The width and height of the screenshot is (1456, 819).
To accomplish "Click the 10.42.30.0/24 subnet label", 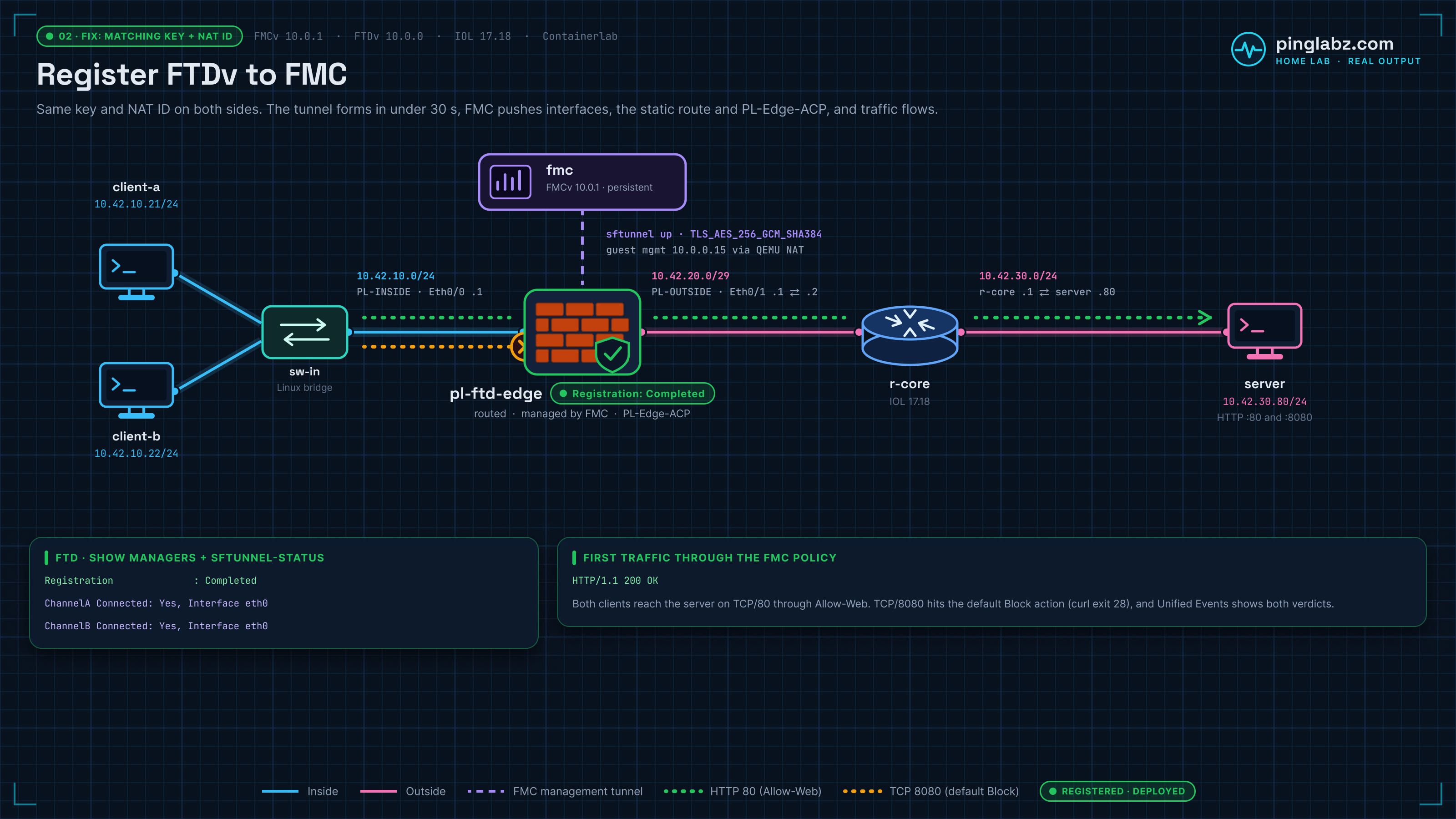I will (1018, 276).
